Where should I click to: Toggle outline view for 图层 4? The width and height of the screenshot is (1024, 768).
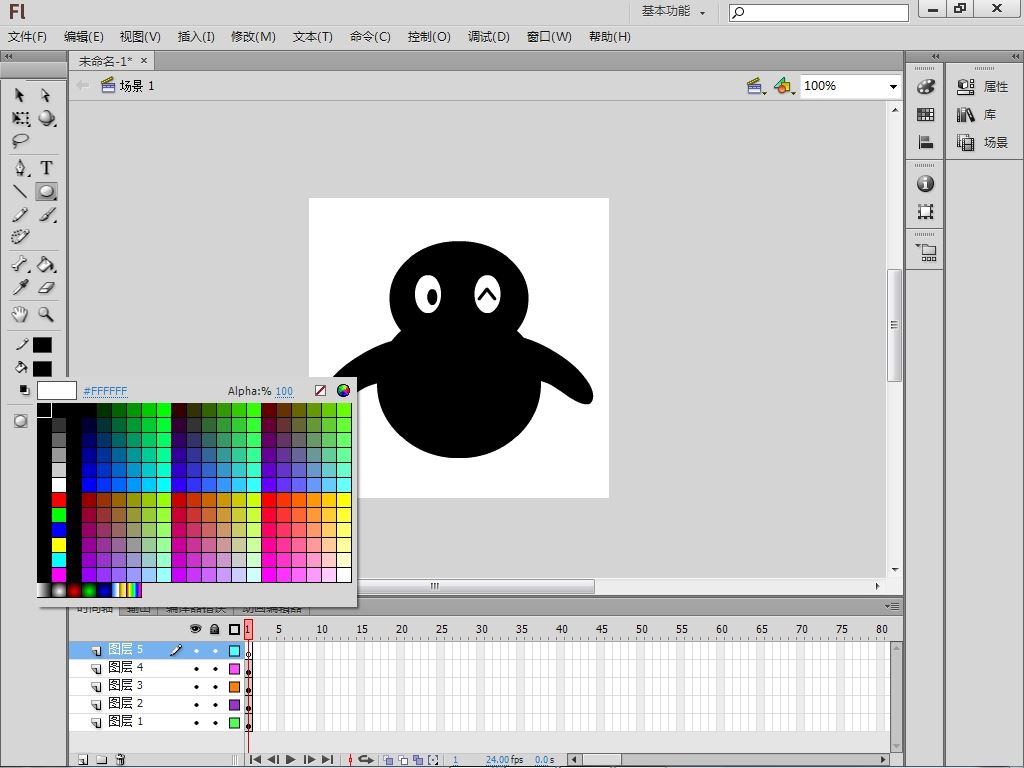pos(234,669)
